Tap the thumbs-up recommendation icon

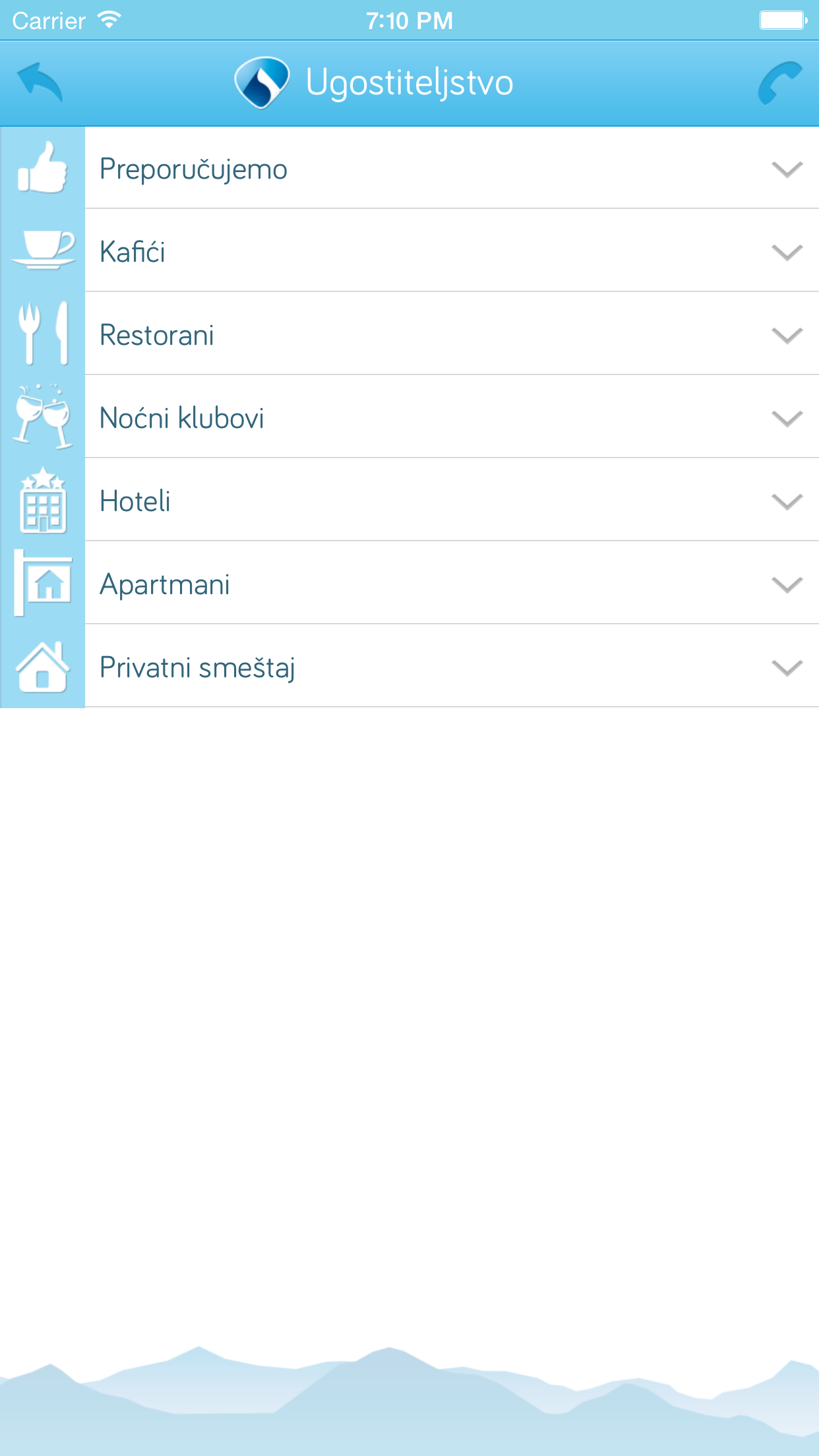(x=43, y=168)
